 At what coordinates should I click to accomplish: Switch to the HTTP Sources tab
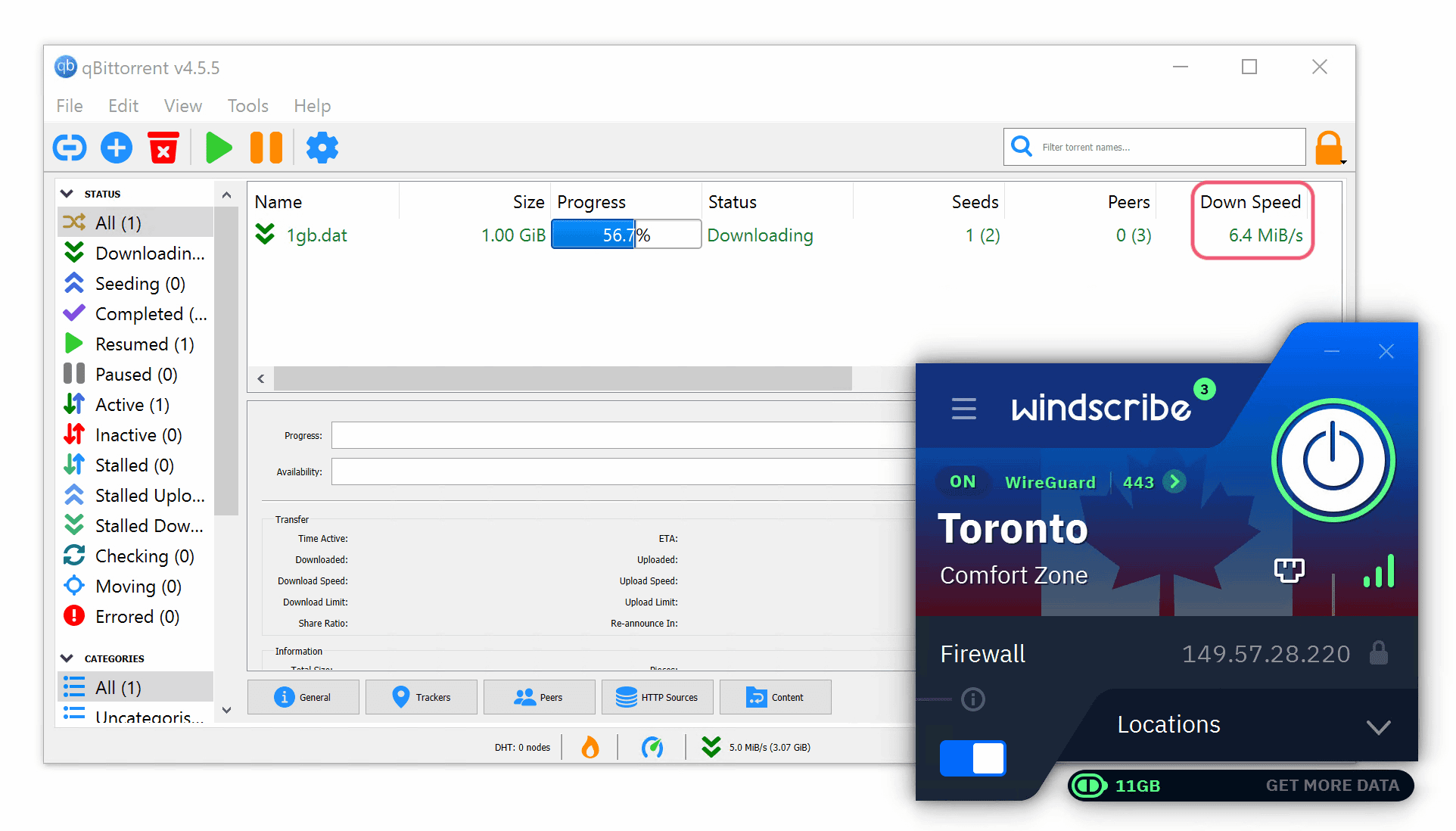pyautogui.click(x=658, y=697)
